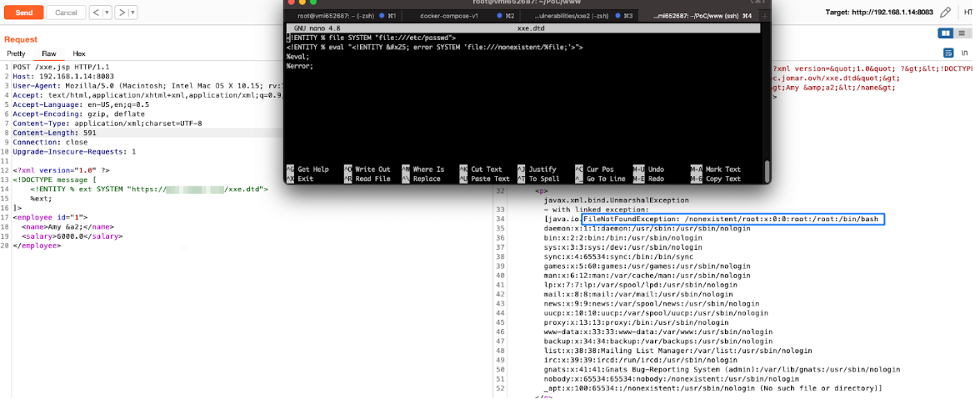
Task: Click the 'Target: http://192.168.1.14:8083' label
Action: pyautogui.click(x=879, y=12)
